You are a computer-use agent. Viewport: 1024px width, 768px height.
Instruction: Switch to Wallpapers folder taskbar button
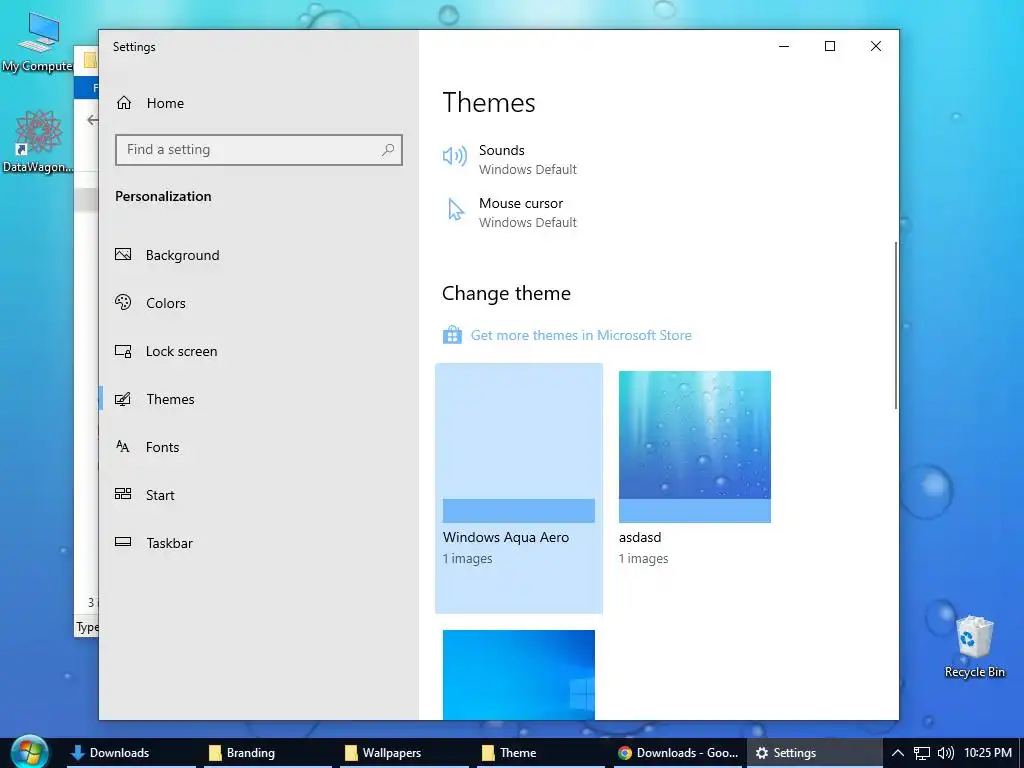tap(404, 753)
